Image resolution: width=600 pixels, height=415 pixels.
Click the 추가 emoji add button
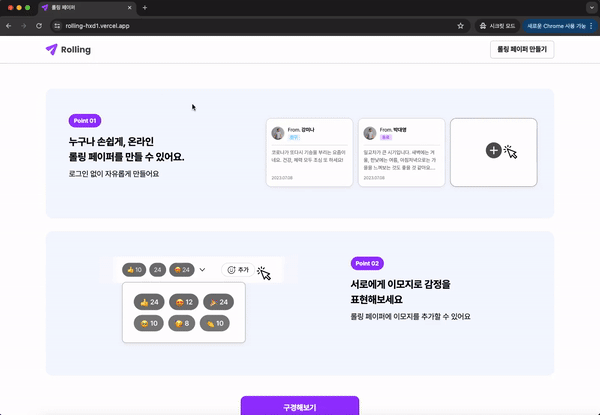(238, 270)
